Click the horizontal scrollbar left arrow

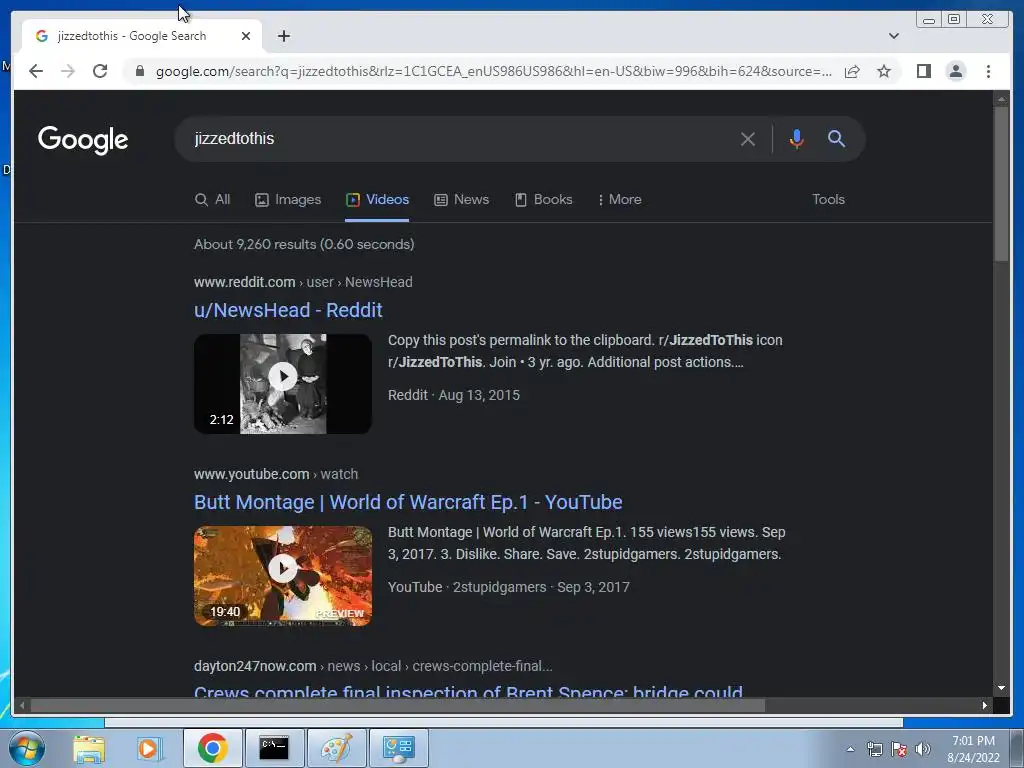click(22, 705)
